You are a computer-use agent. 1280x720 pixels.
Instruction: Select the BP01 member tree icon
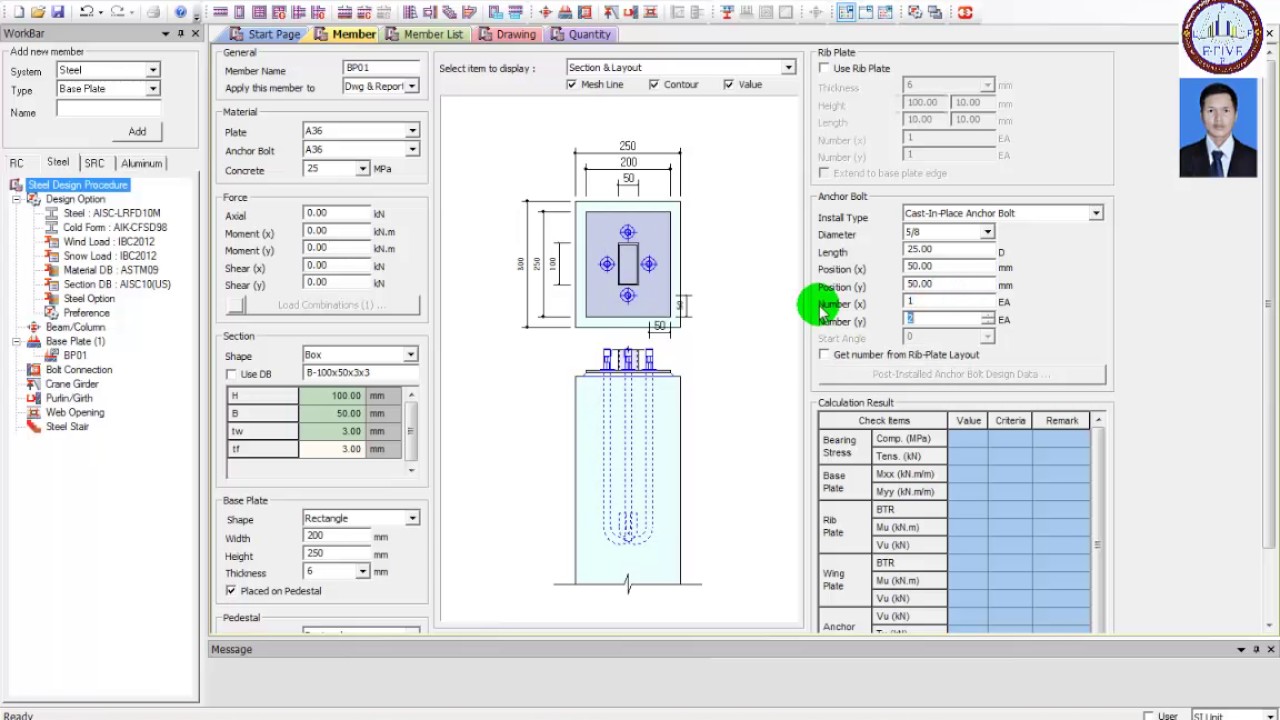pyautogui.click(x=52, y=355)
